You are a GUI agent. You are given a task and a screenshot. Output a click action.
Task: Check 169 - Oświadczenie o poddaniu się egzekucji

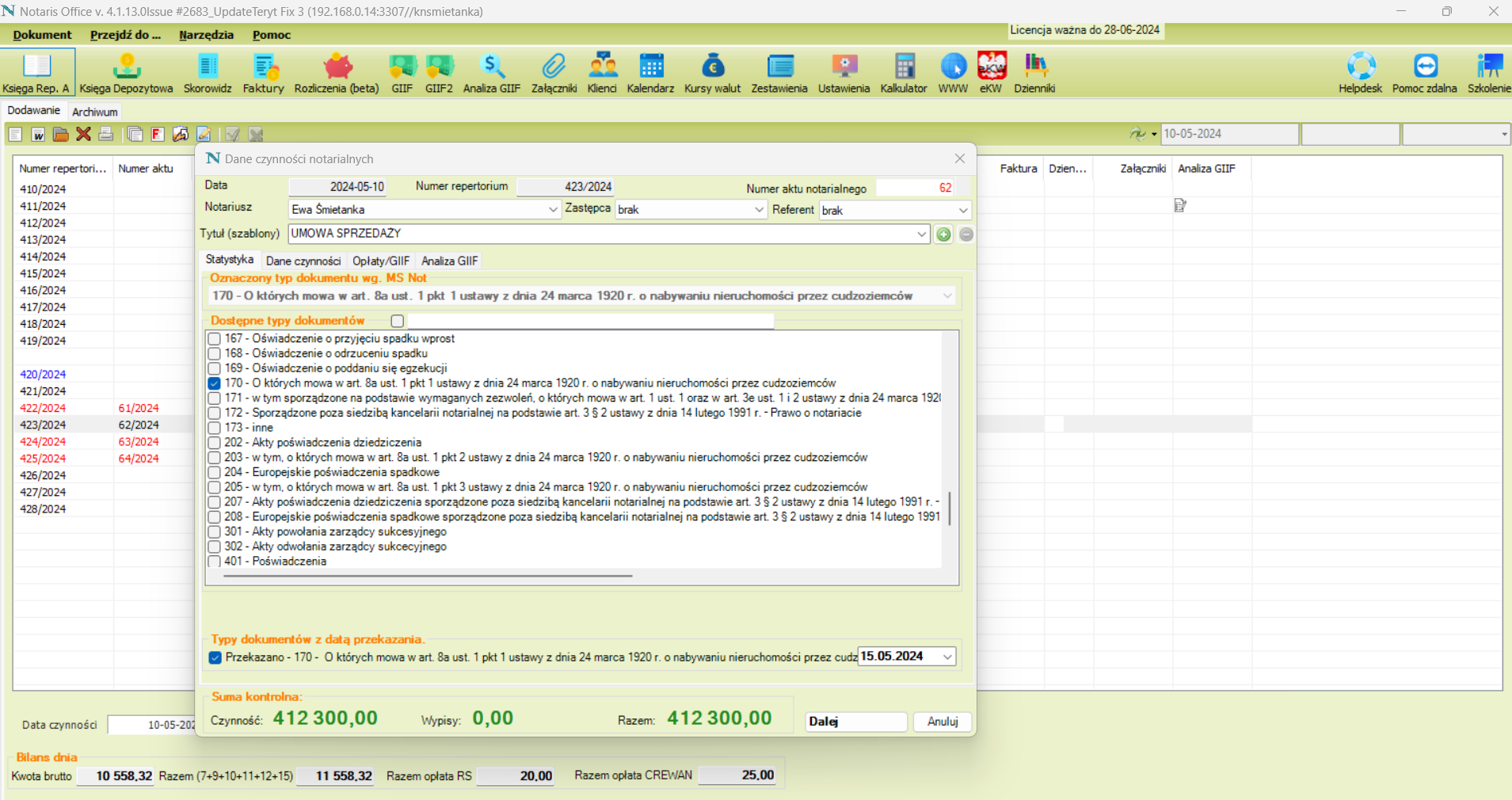pyautogui.click(x=215, y=368)
